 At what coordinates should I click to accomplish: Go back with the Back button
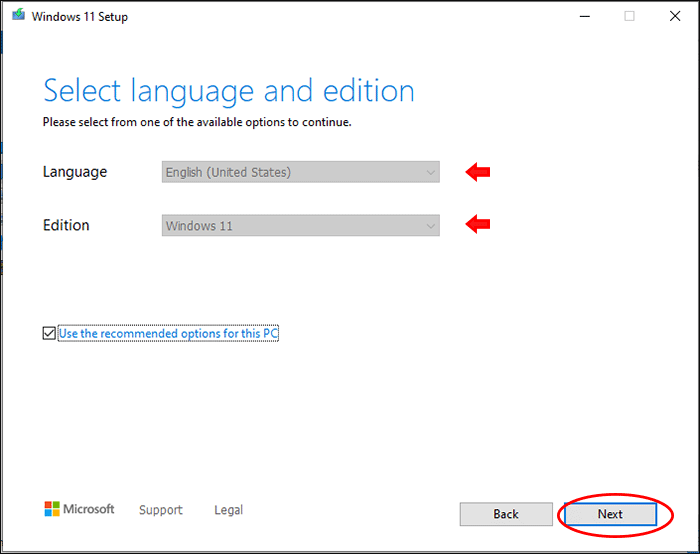pyautogui.click(x=506, y=514)
